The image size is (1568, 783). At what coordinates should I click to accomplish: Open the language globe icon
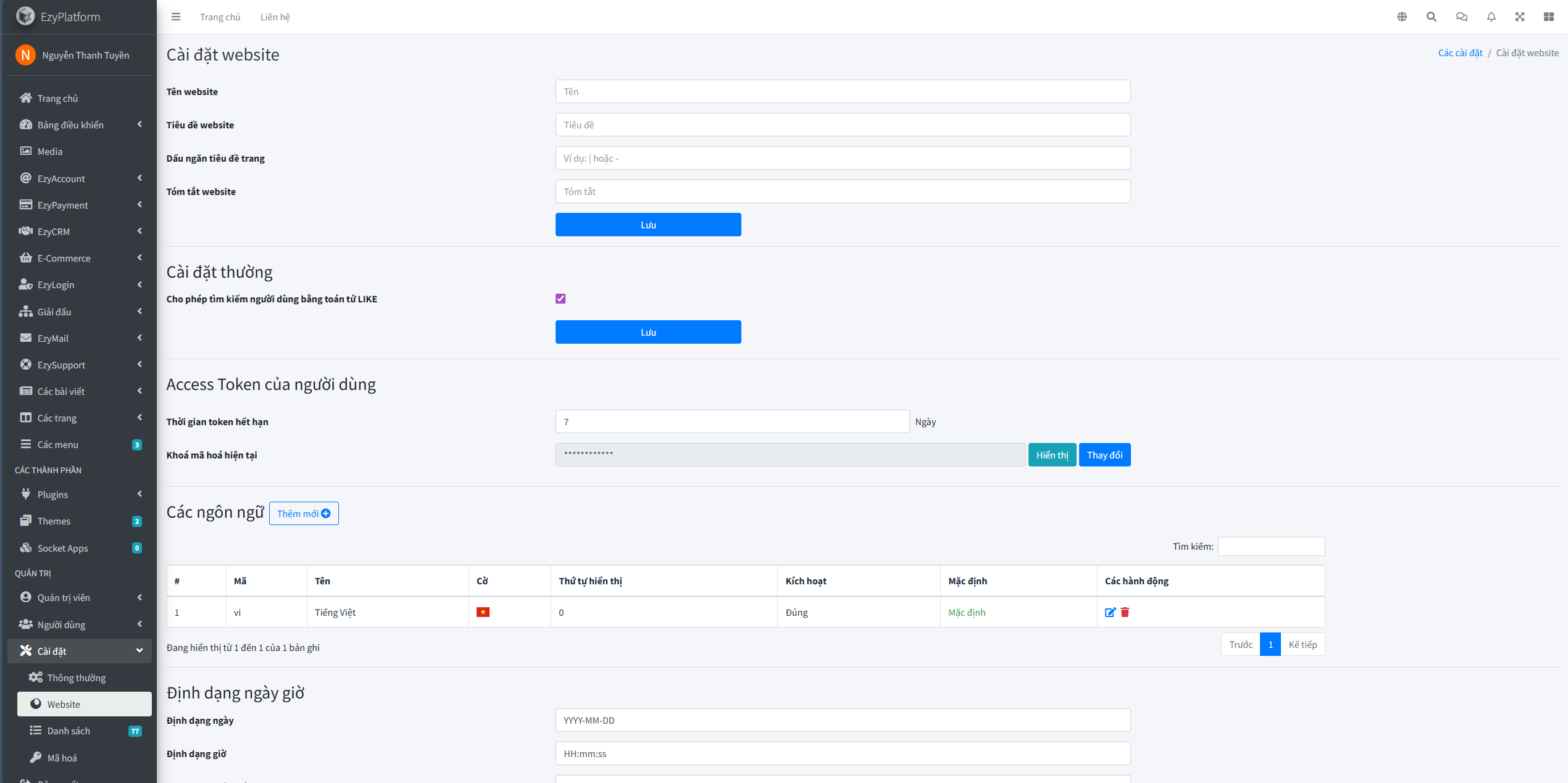tap(1402, 17)
